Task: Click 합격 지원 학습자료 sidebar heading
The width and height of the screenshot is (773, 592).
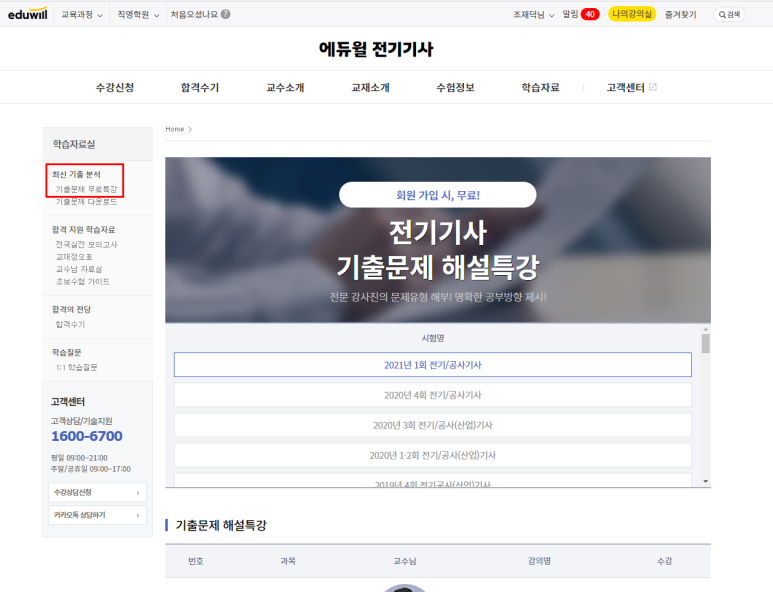Action: (x=83, y=230)
